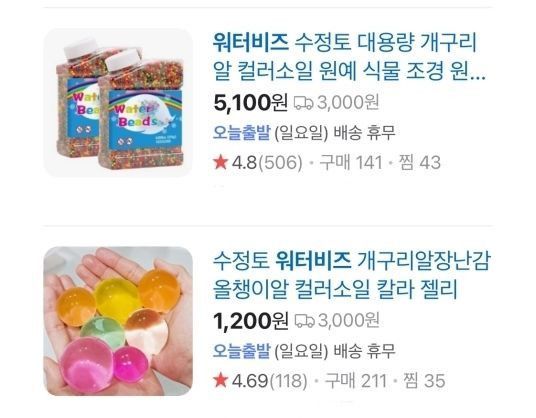
Task: Click the delivery truck icon of the 1,200원 item
Action: click(304, 321)
